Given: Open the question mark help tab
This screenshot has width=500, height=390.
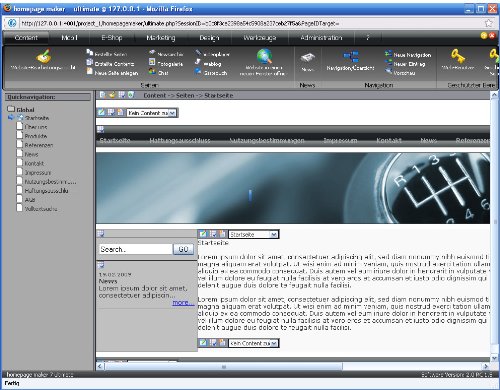Looking at the screenshot, I should [368, 38].
